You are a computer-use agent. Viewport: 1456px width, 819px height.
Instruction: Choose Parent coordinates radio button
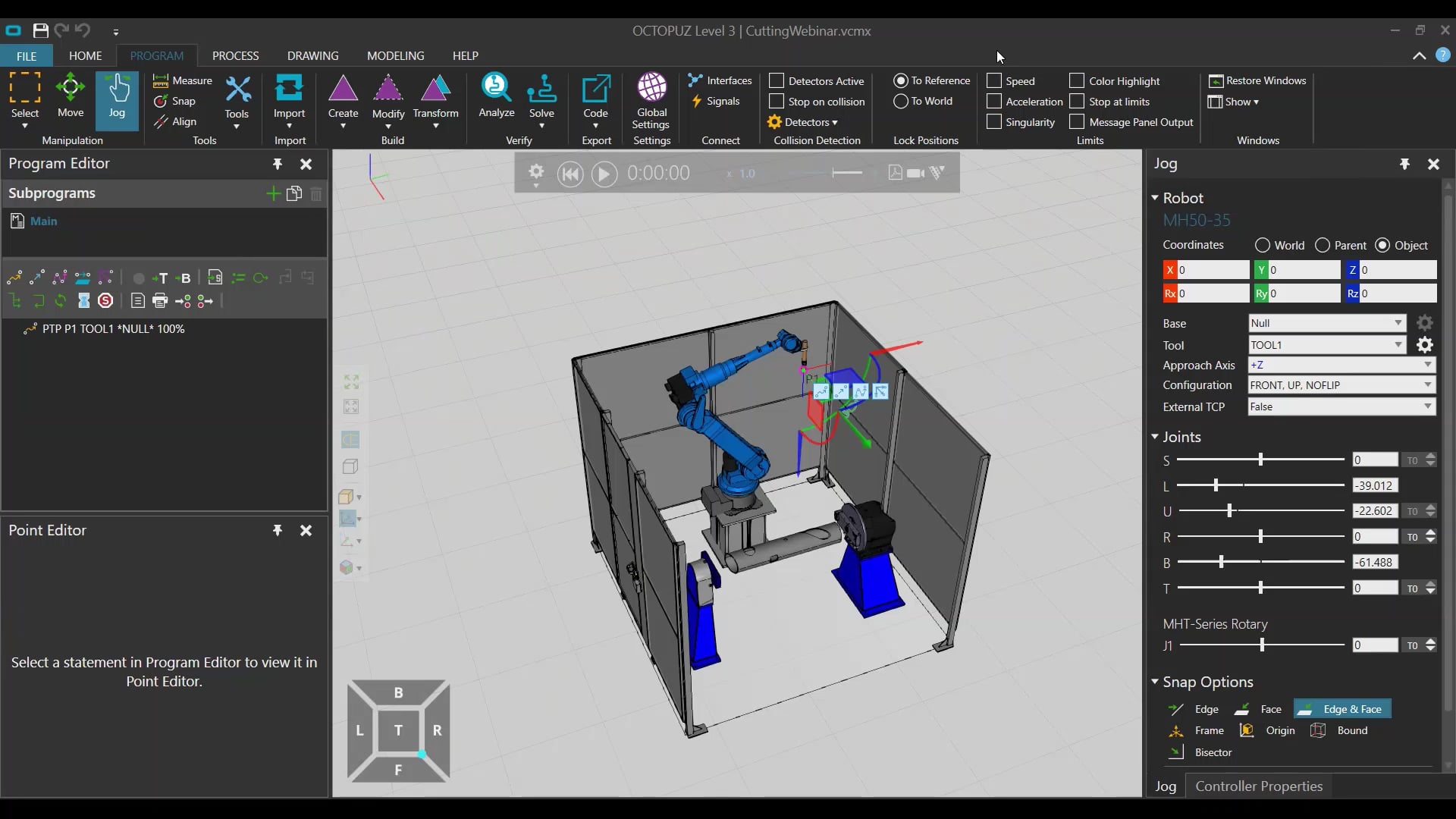[x=1323, y=245]
